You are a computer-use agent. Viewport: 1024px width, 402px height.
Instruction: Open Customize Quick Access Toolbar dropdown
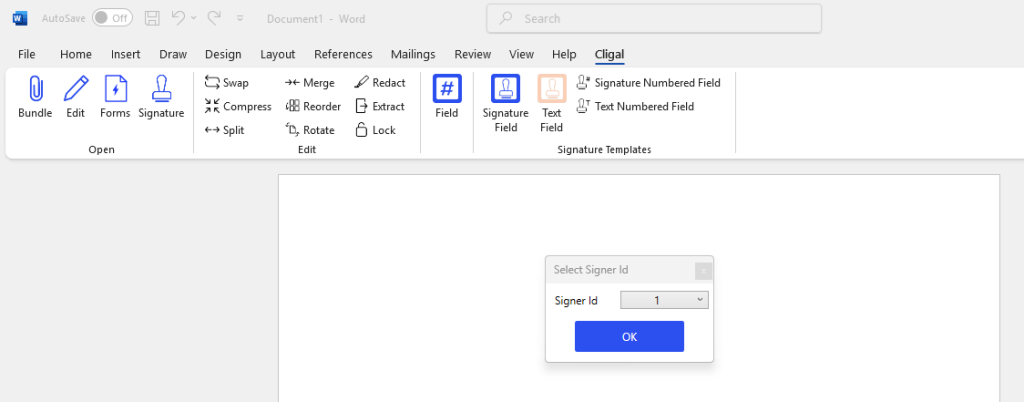240,18
